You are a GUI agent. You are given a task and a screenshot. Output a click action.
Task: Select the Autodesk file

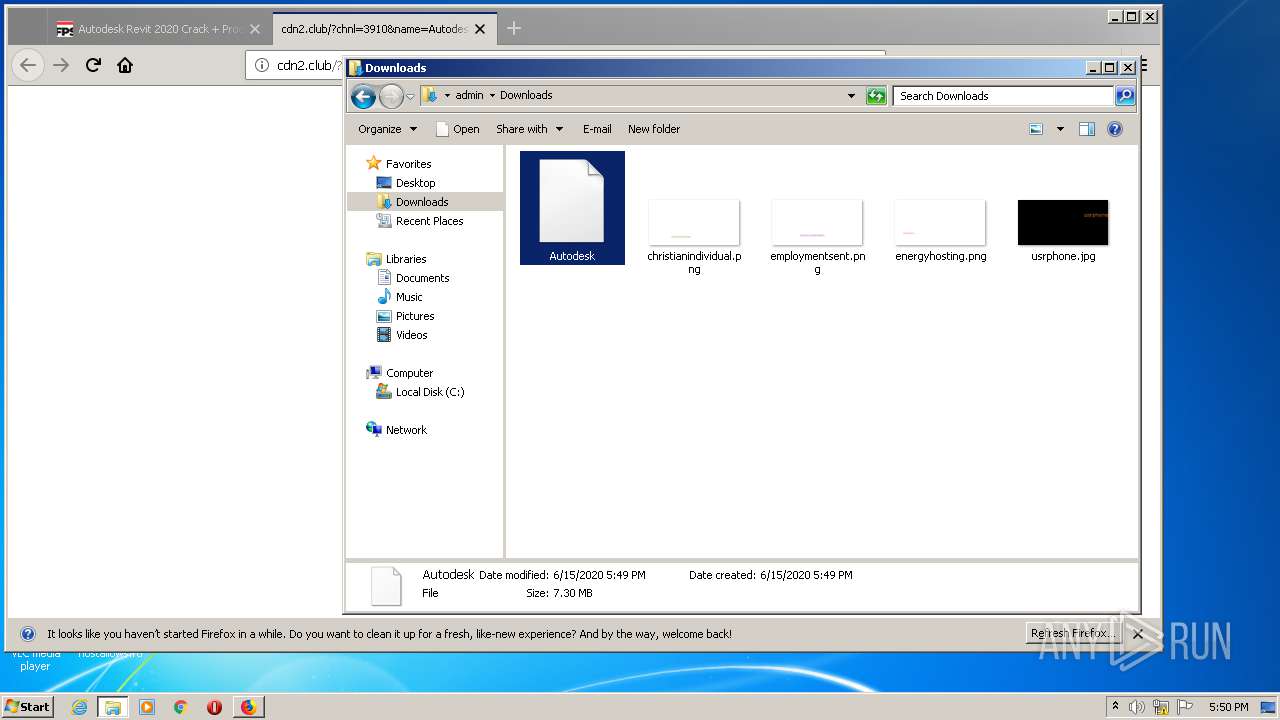click(x=572, y=208)
